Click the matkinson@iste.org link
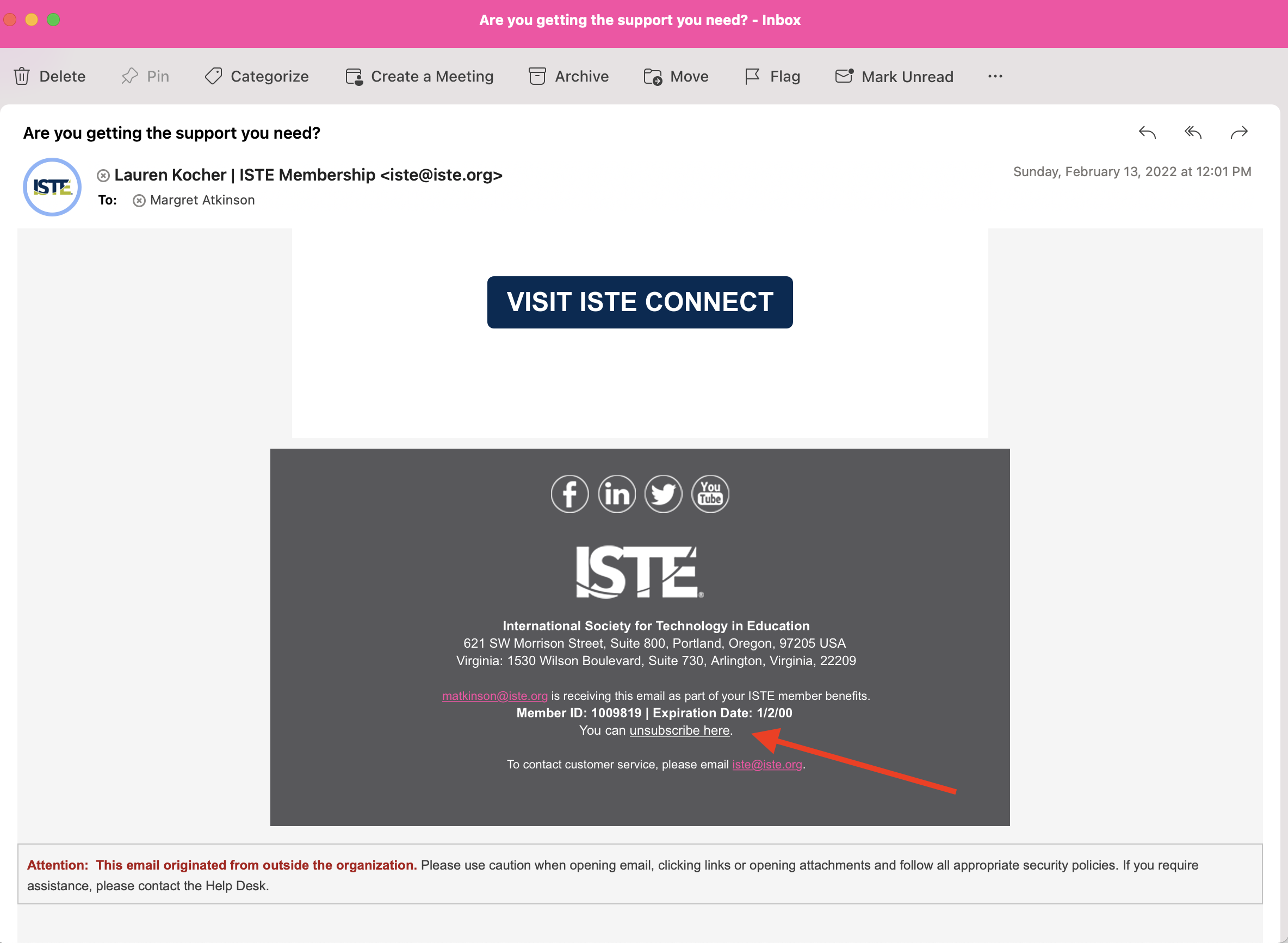 [495, 696]
